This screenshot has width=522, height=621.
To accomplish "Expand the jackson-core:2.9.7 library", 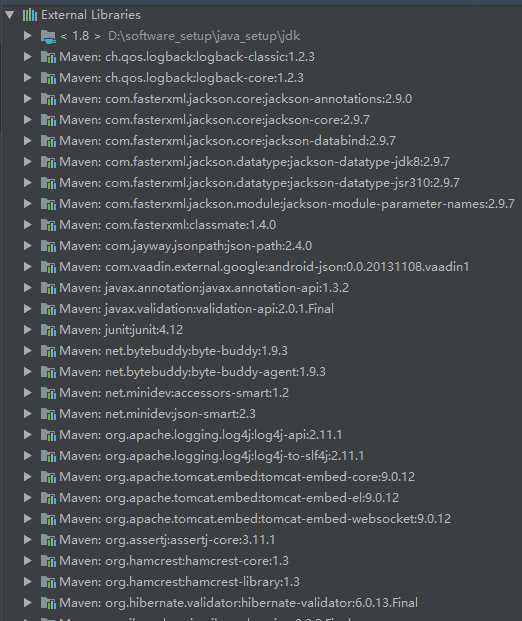I will point(28,120).
